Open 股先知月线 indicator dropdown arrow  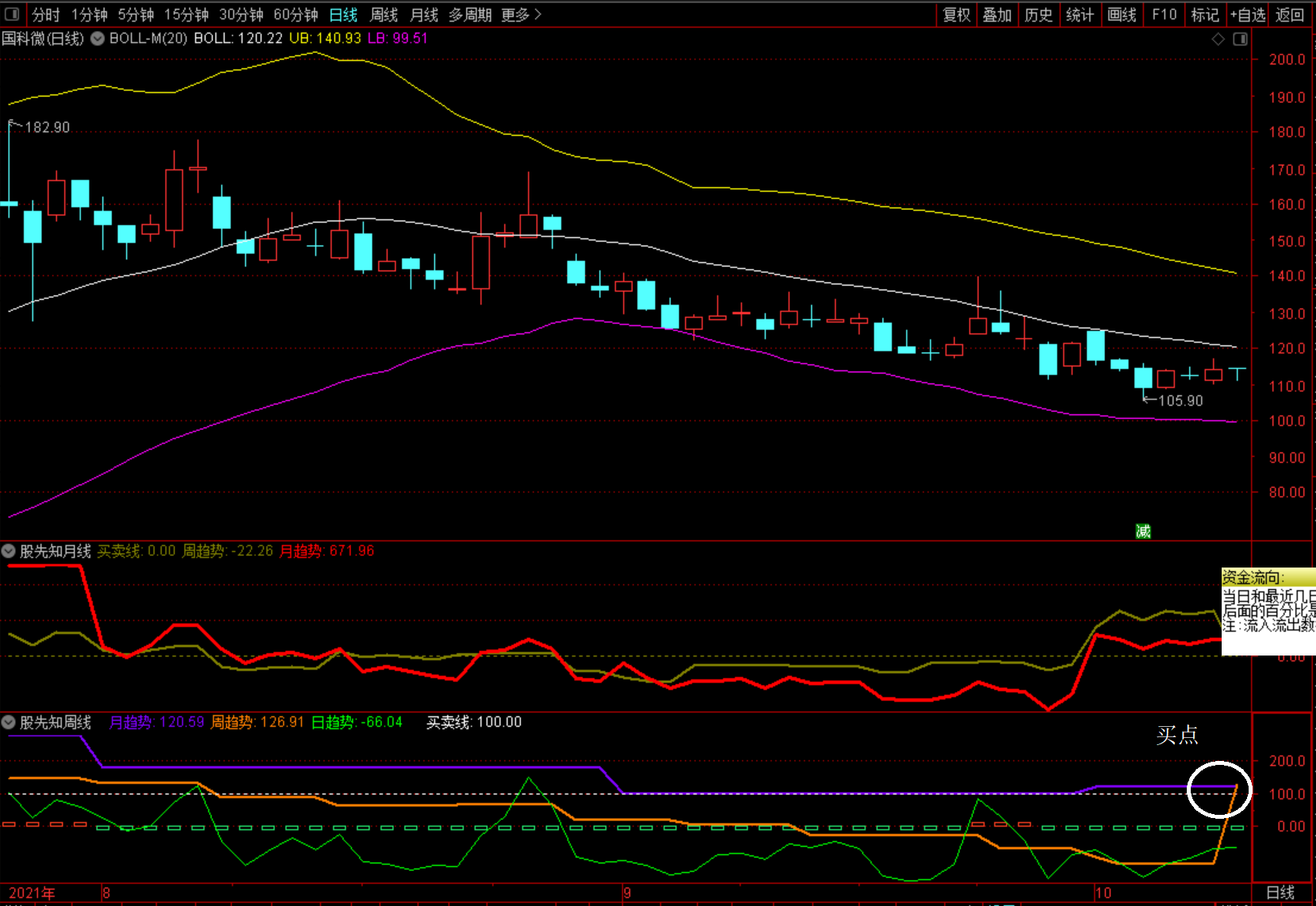pyautogui.click(x=9, y=550)
